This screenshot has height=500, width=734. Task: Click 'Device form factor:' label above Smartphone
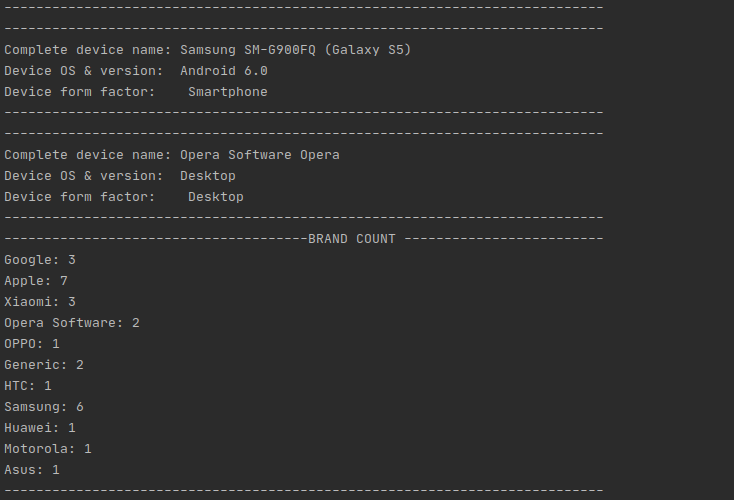point(80,92)
